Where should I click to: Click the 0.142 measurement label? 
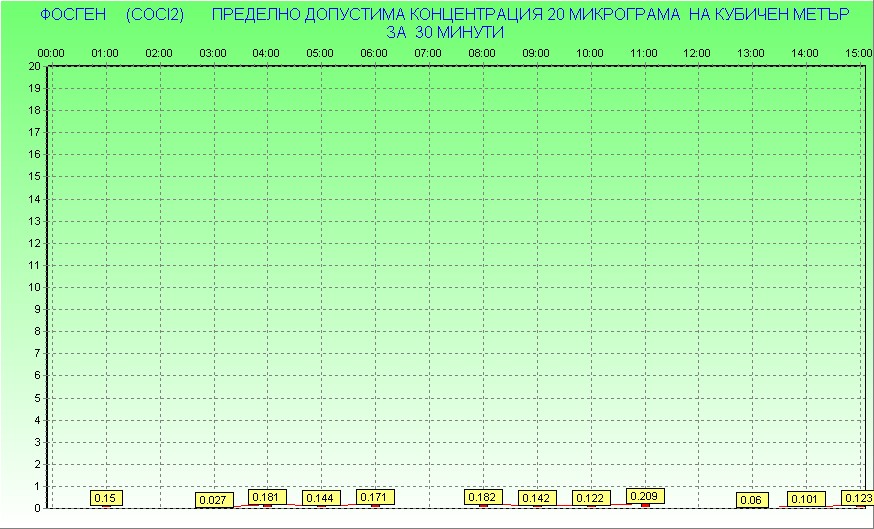pos(537,498)
